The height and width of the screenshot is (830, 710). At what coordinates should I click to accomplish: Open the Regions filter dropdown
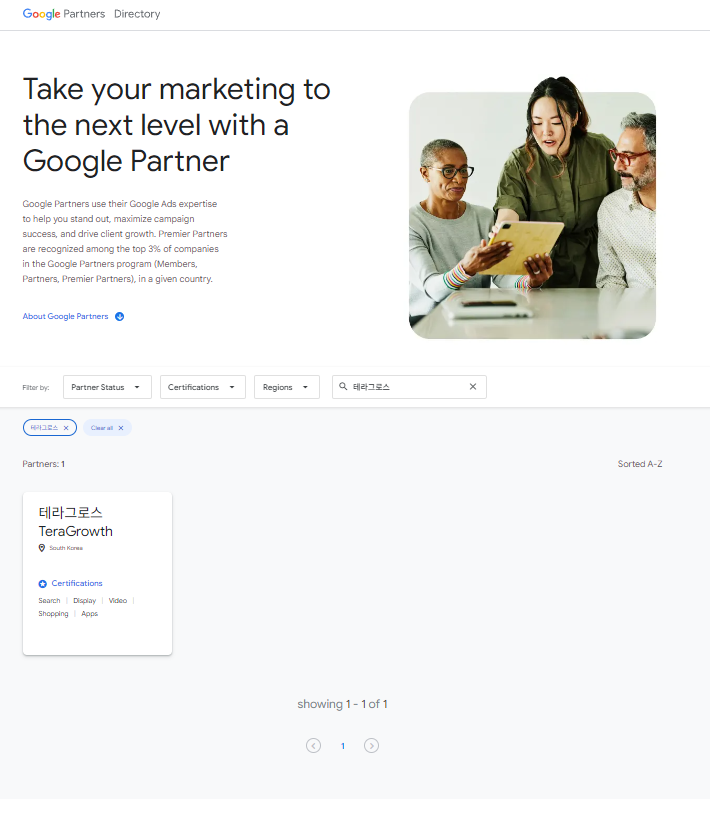coord(286,387)
